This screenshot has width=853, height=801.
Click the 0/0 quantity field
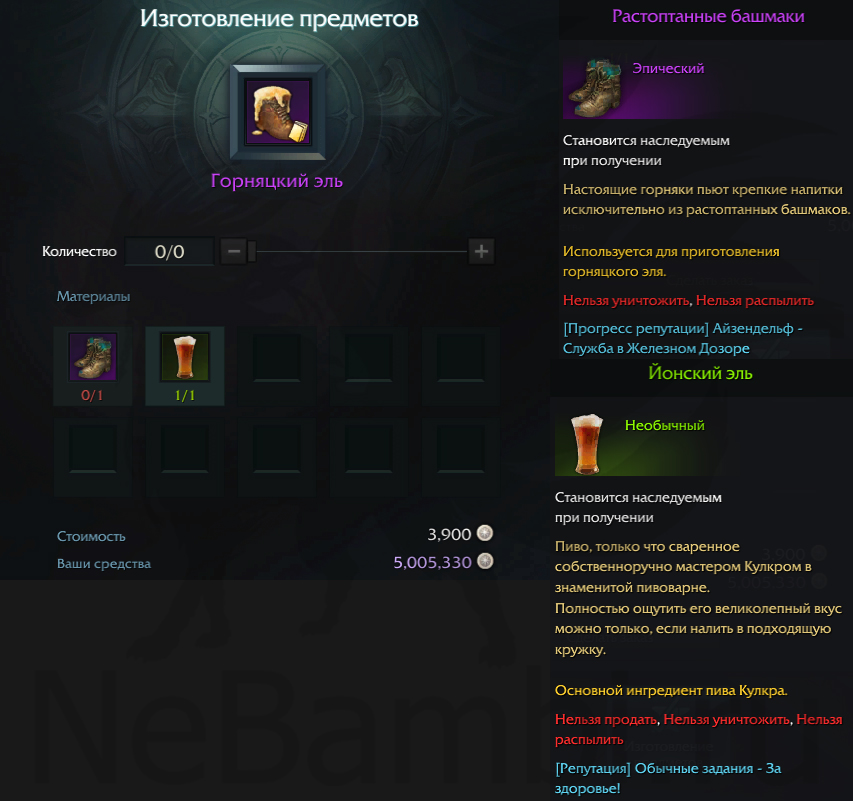coord(170,251)
